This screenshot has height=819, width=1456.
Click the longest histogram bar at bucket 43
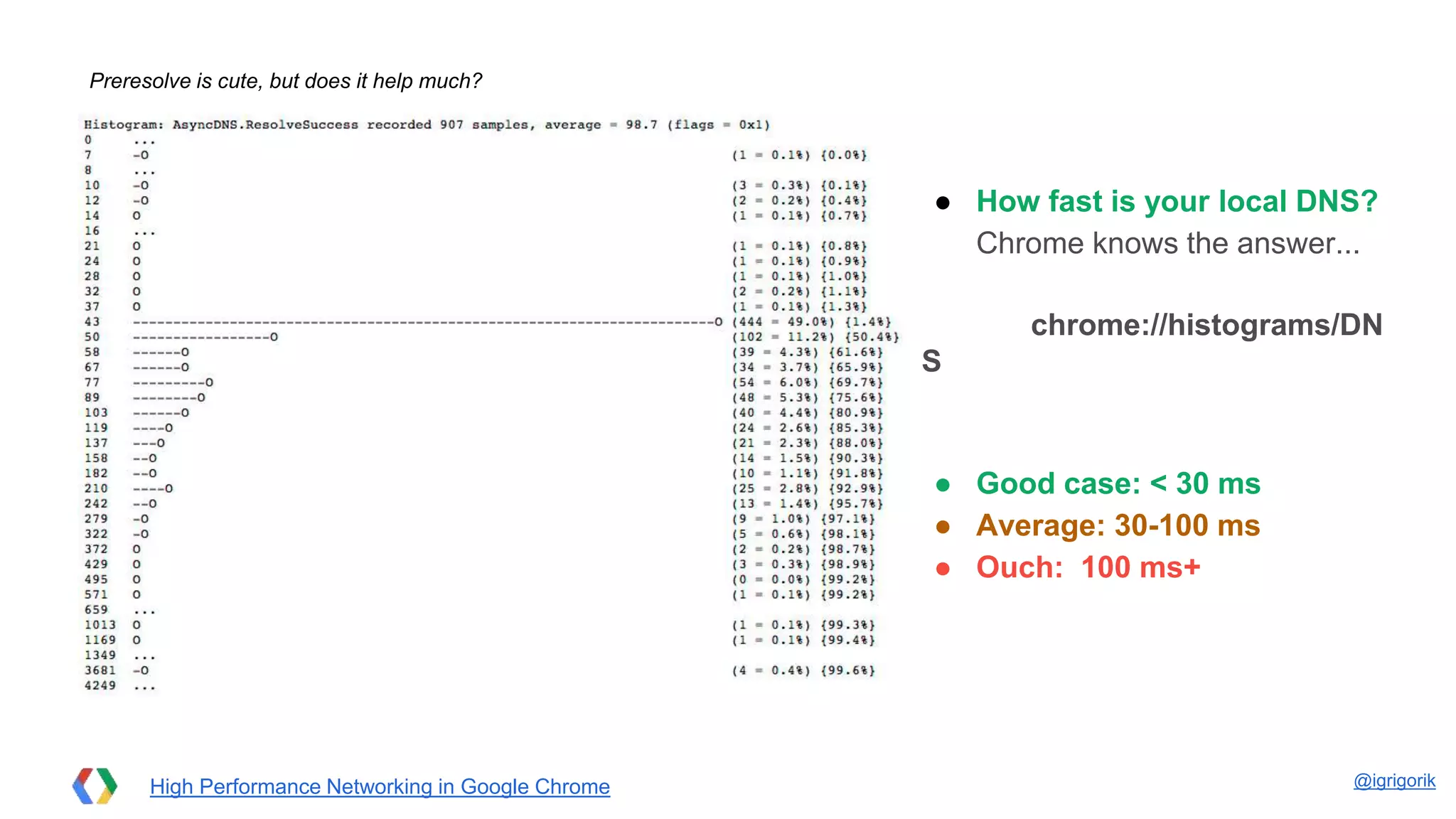pos(427,322)
